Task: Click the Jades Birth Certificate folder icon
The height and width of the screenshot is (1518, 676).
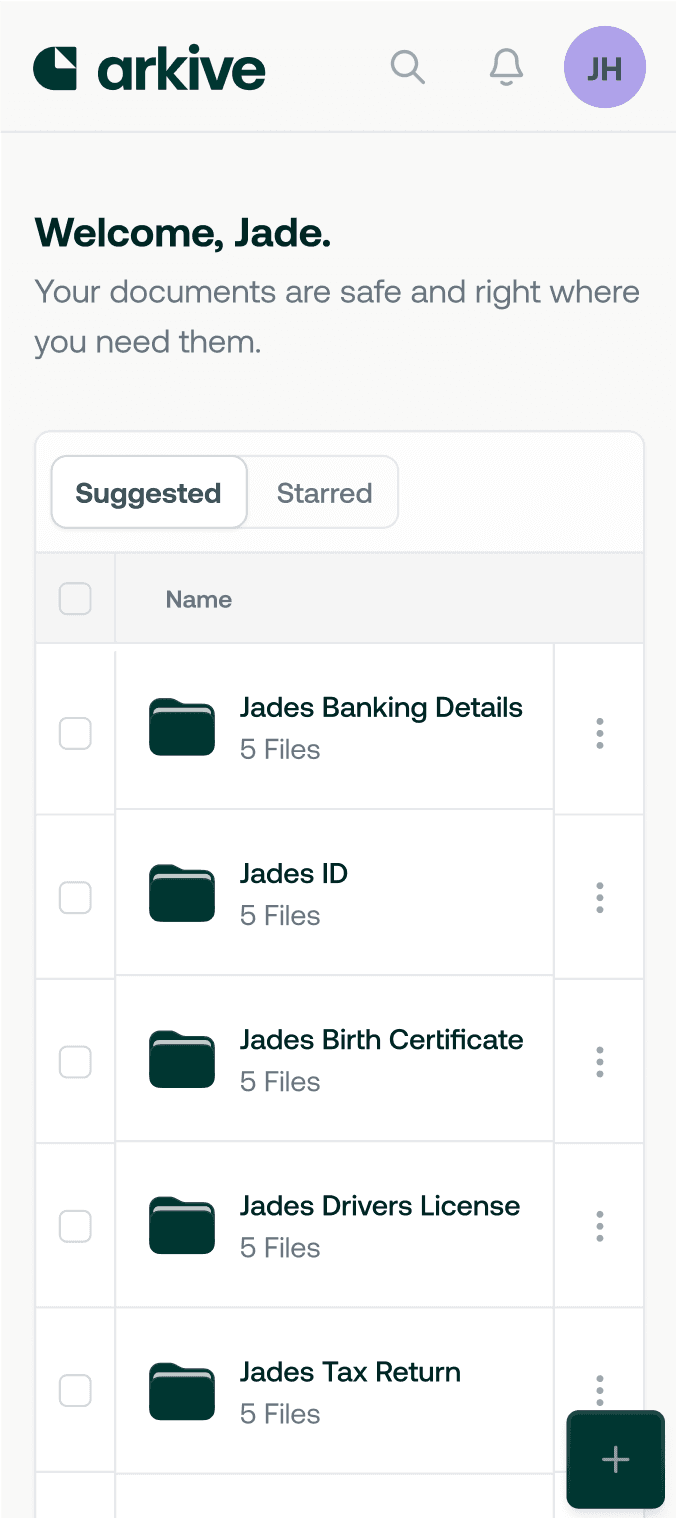Action: coord(182,1059)
